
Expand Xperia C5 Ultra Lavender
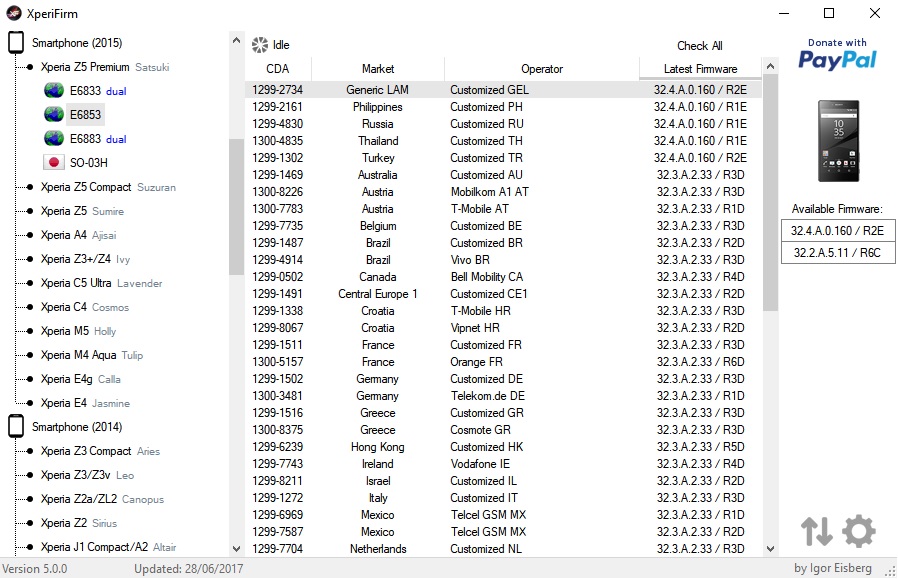click(x=101, y=283)
